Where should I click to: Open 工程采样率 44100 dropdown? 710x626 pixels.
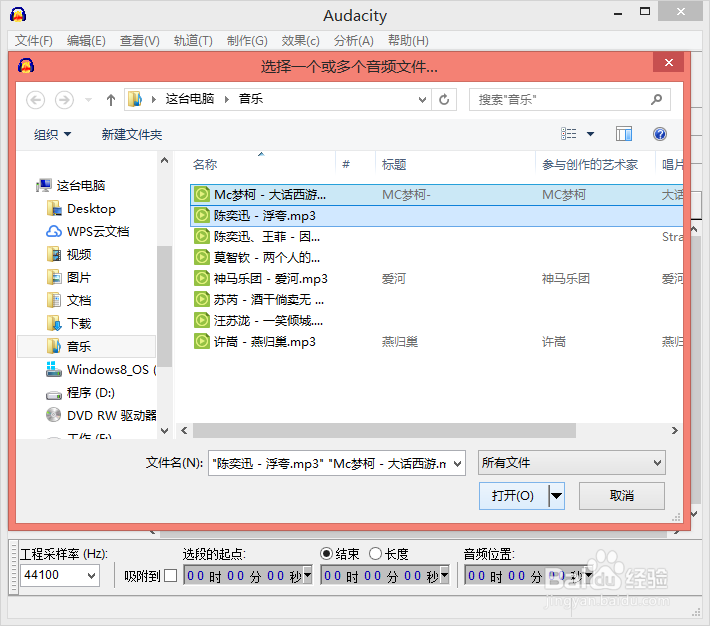click(x=91, y=576)
